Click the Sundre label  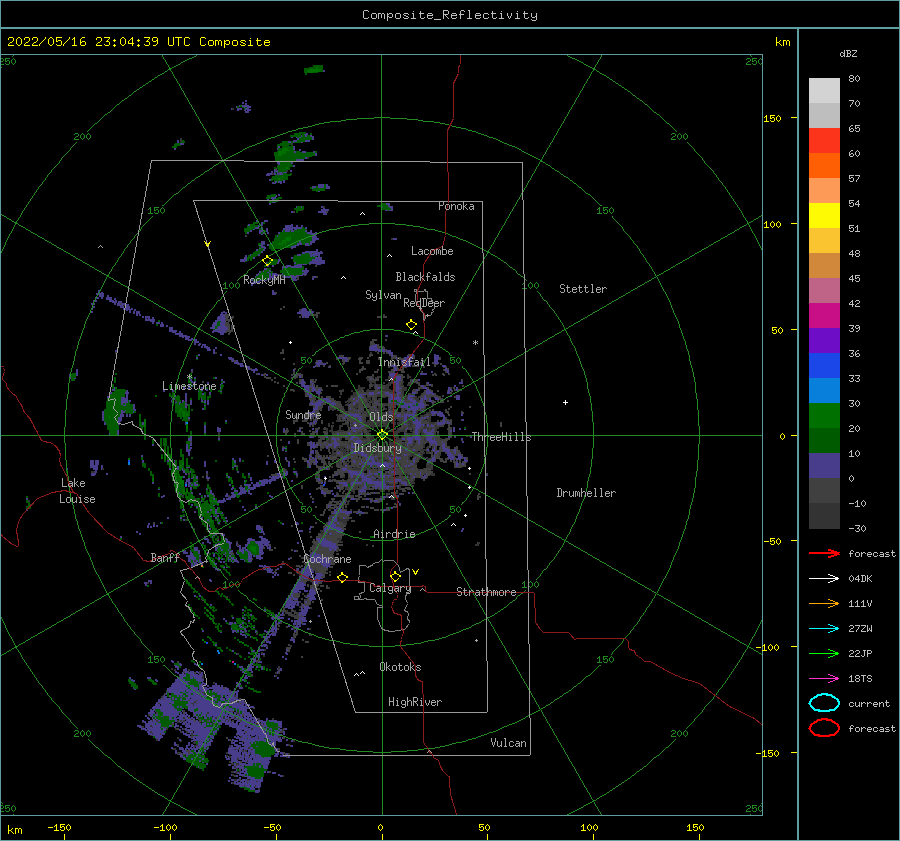(303, 414)
